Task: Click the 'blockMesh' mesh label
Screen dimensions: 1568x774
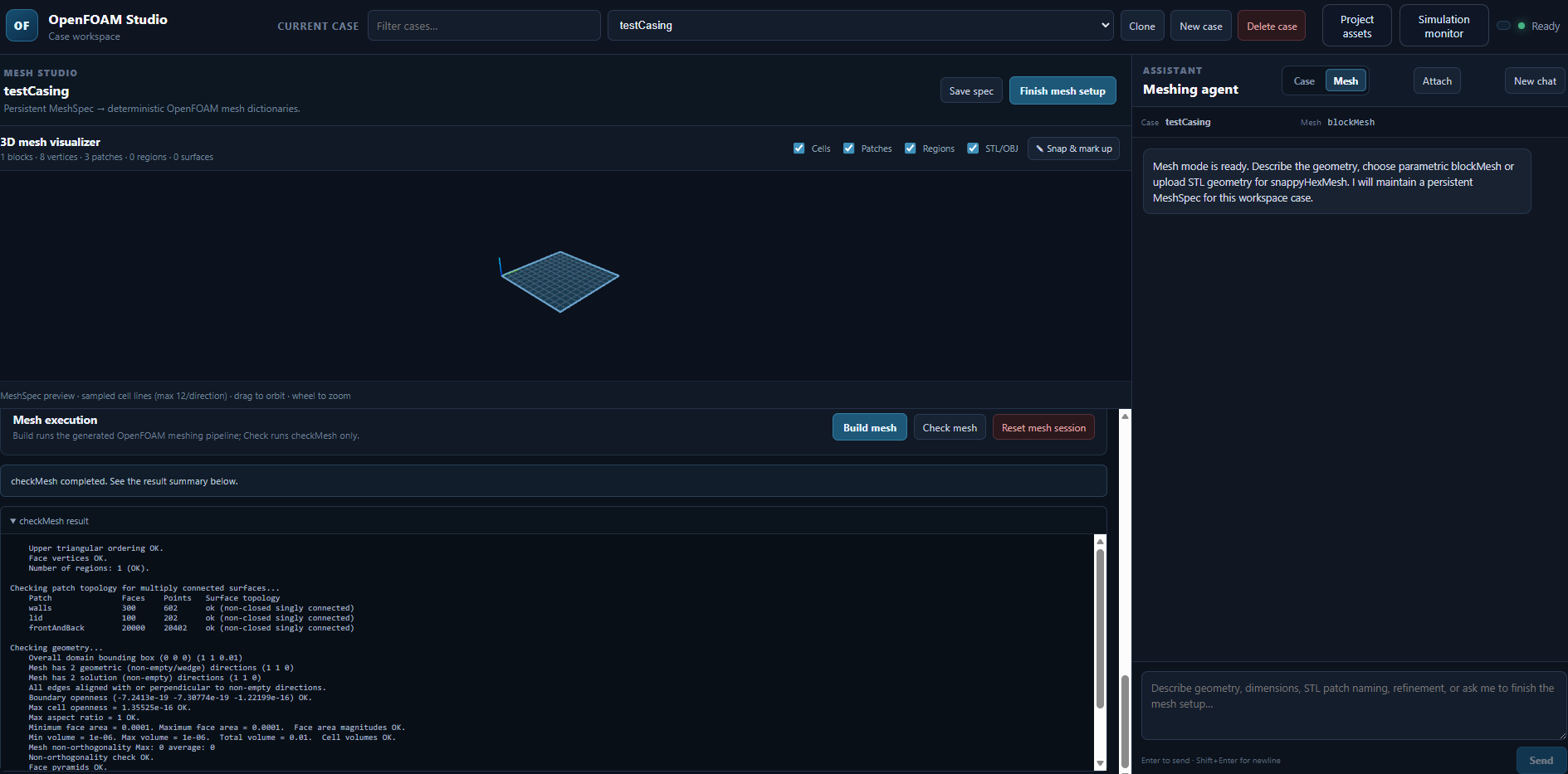Action: [1351, 123]
